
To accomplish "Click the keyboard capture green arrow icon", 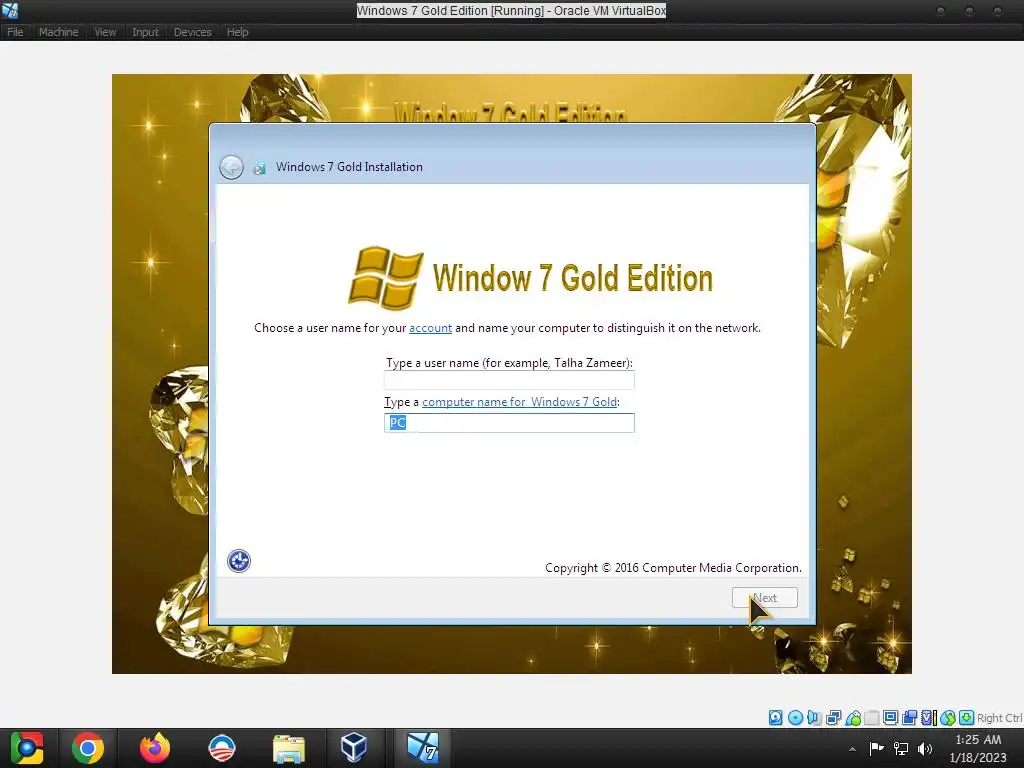I will [x=967, y=718].
